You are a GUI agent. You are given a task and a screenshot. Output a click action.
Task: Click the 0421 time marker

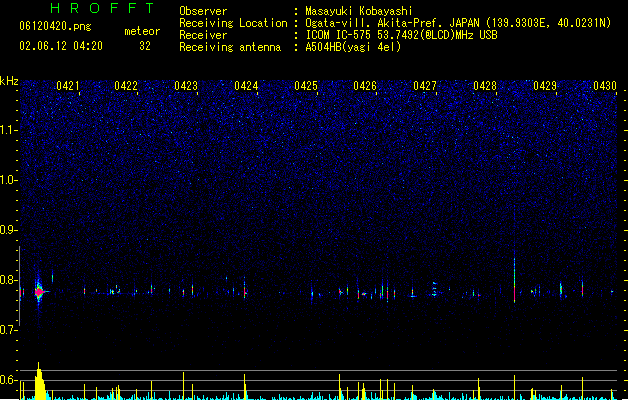pyautogui.click(x=67, y=86)
